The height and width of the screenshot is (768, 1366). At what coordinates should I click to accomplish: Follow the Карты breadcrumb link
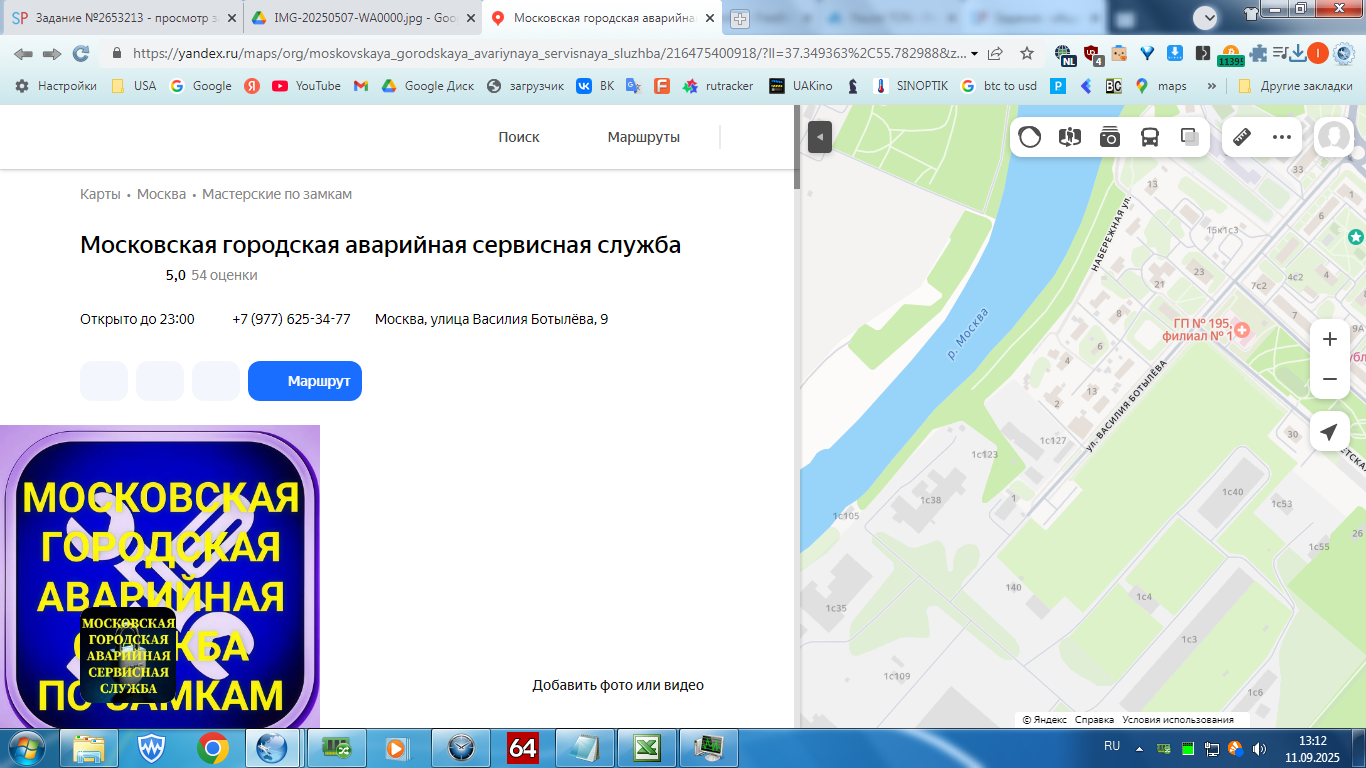coord(100,194)
